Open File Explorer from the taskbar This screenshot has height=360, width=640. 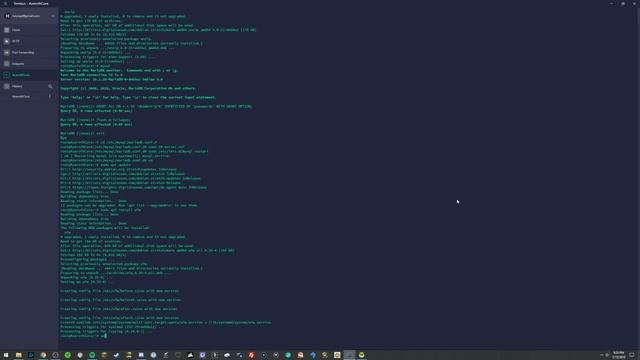click(x=18, y=355)
